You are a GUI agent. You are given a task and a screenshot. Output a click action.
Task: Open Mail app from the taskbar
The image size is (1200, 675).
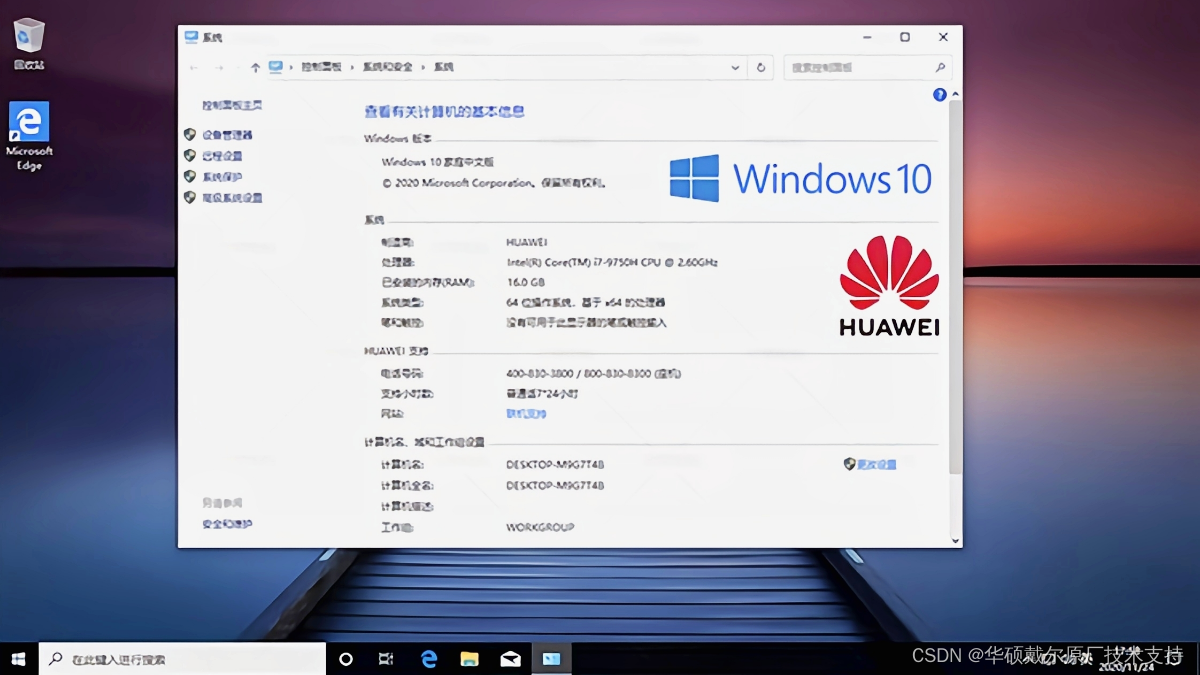pyautogui.click(x=510, y=659)
